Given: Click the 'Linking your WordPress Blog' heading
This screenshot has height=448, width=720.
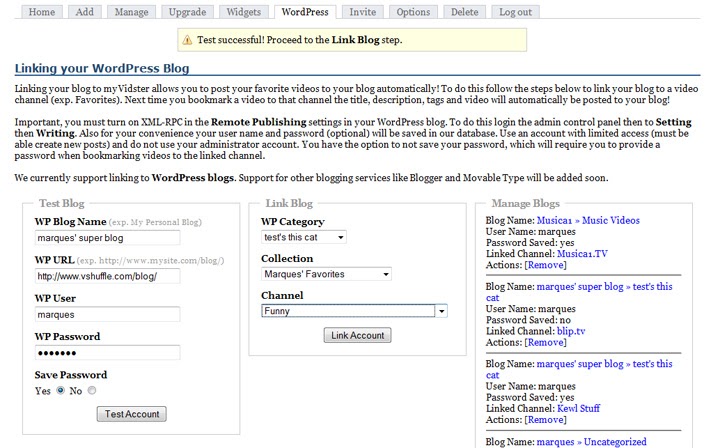Looking at the screenshot, I should coord(102,68).
